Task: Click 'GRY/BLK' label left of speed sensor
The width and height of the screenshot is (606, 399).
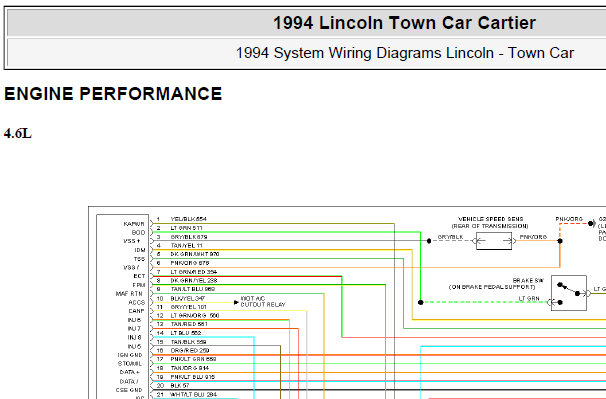Action: (x=450, y=237)
